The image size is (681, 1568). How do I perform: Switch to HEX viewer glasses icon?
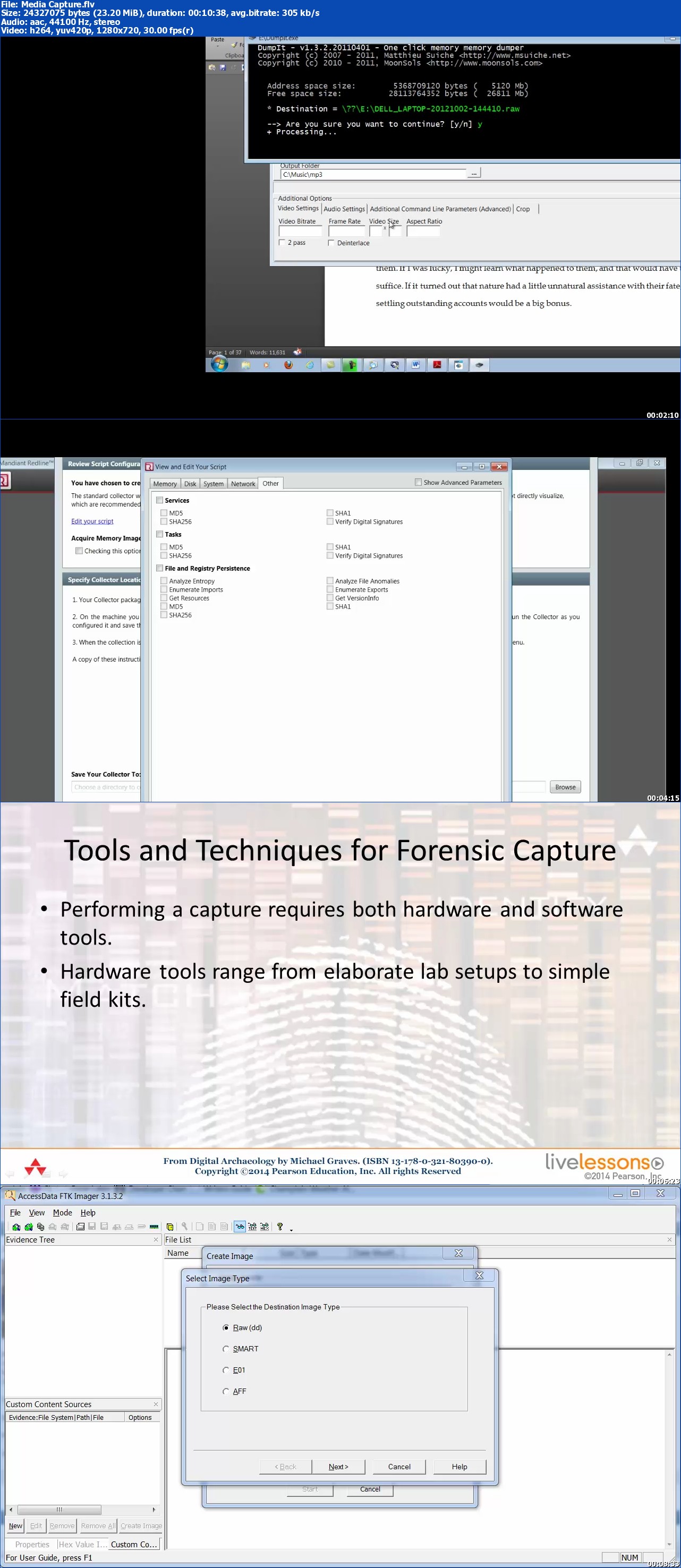click(x=265, y=1227)
